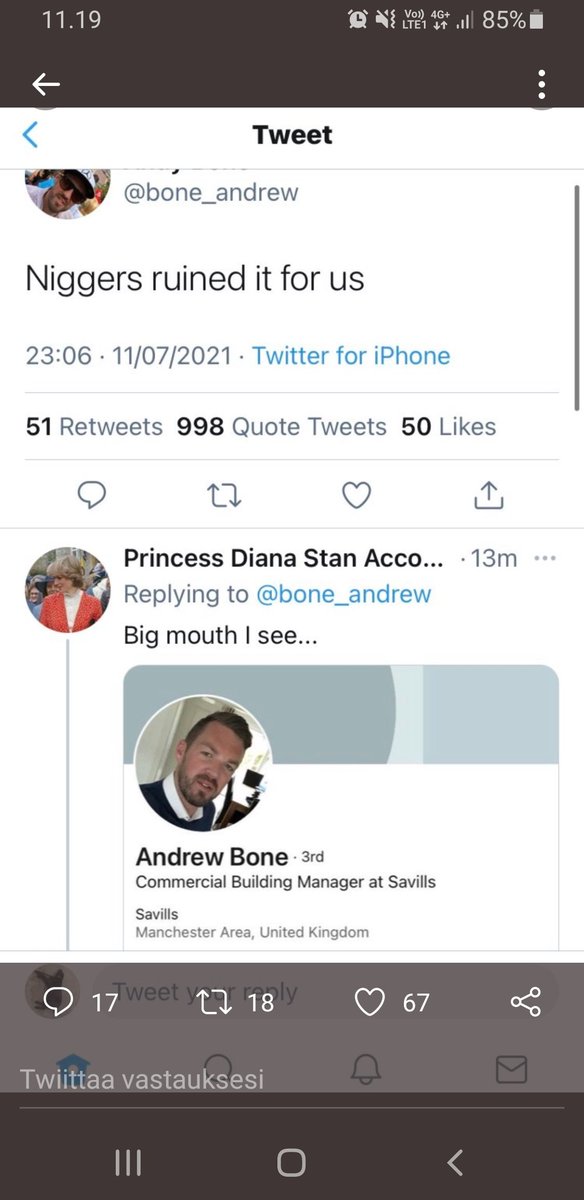Tap the share upload icon under tweet
This screenshot has width=584, height=1200.
(x=488, y=493)
